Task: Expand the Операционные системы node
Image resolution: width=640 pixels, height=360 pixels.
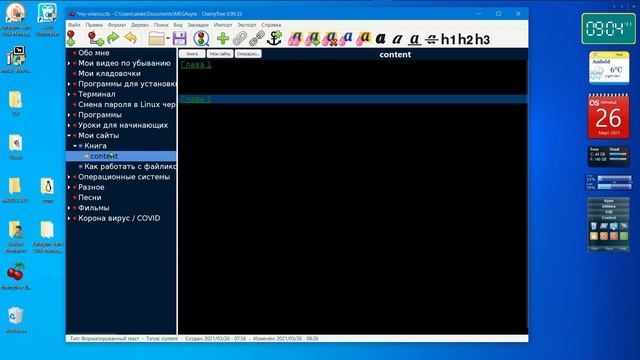Action: (x=69, y=177)
